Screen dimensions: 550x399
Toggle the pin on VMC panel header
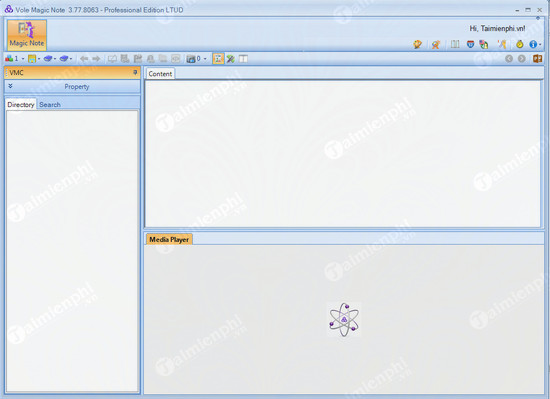(135, 72)
